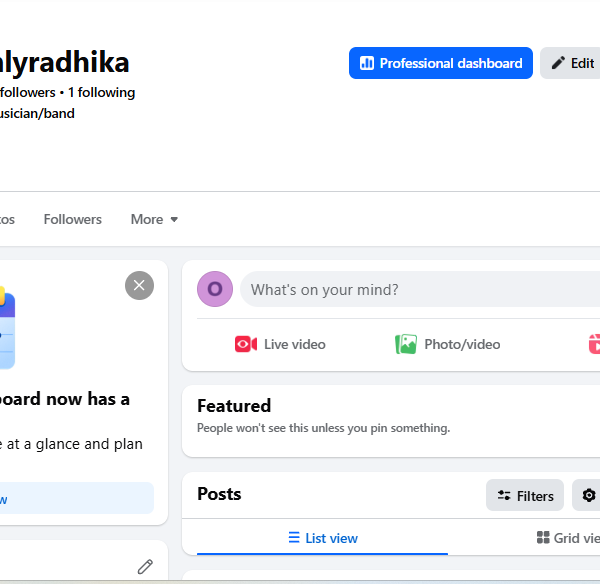Click the List view lines icon
This screenshot has height=584, width=600.
294,537
